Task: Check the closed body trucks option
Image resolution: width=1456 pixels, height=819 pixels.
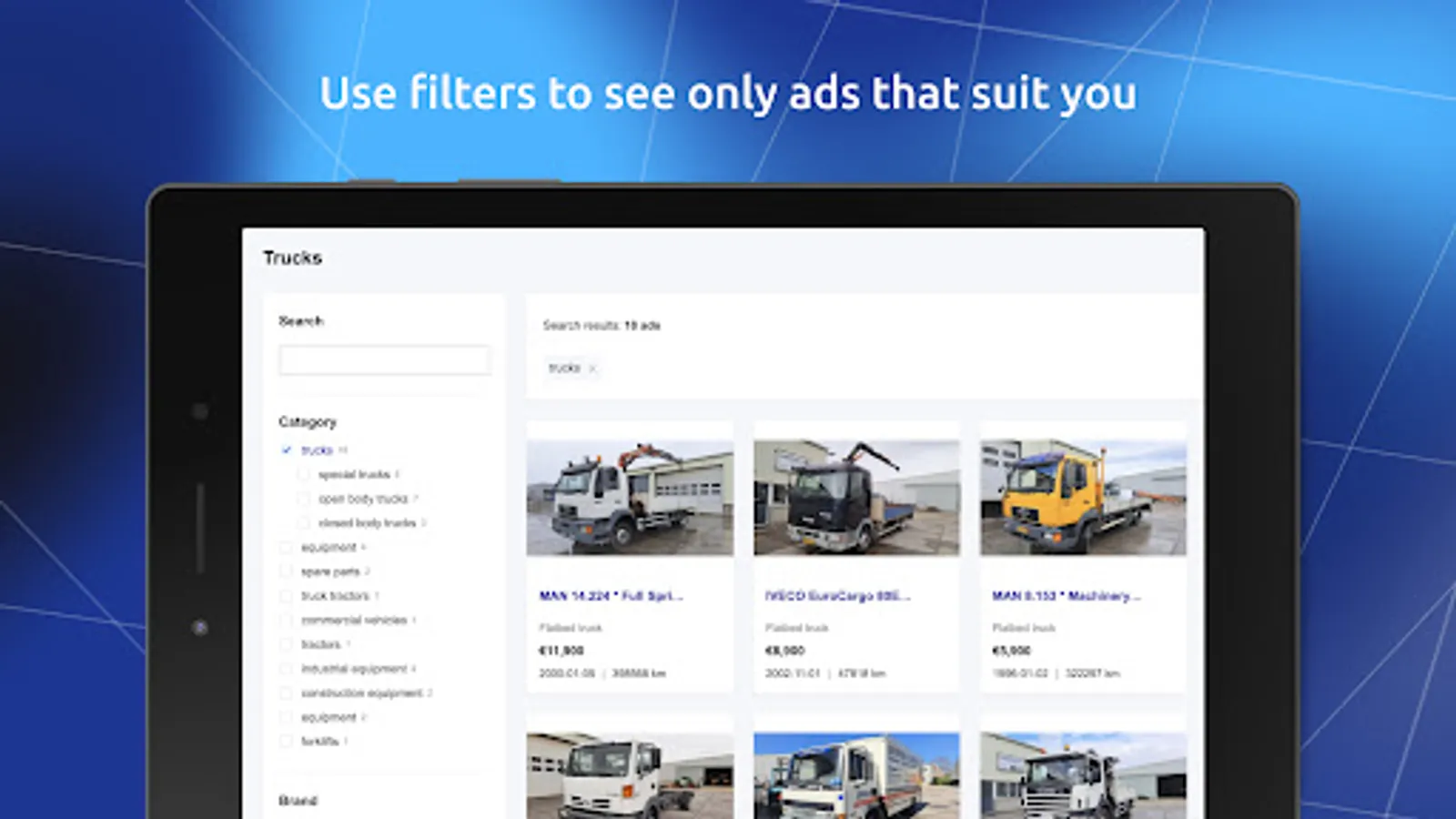Action: click(x=303, y=523)
